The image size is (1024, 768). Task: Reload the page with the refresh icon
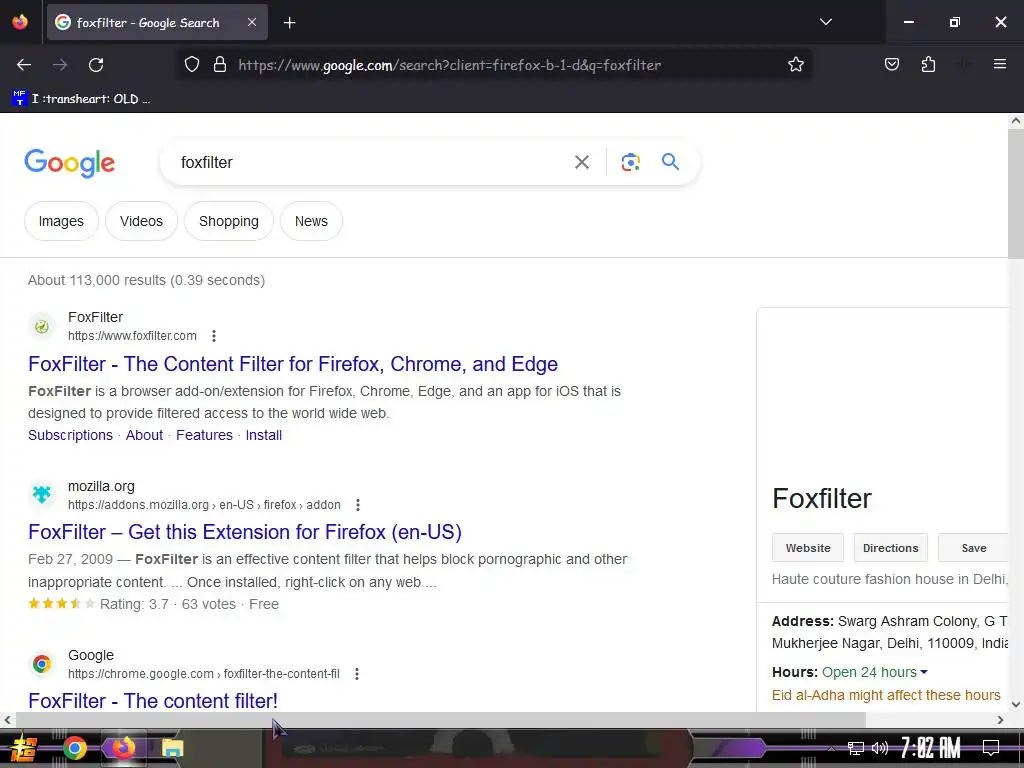tap(96, 65)
